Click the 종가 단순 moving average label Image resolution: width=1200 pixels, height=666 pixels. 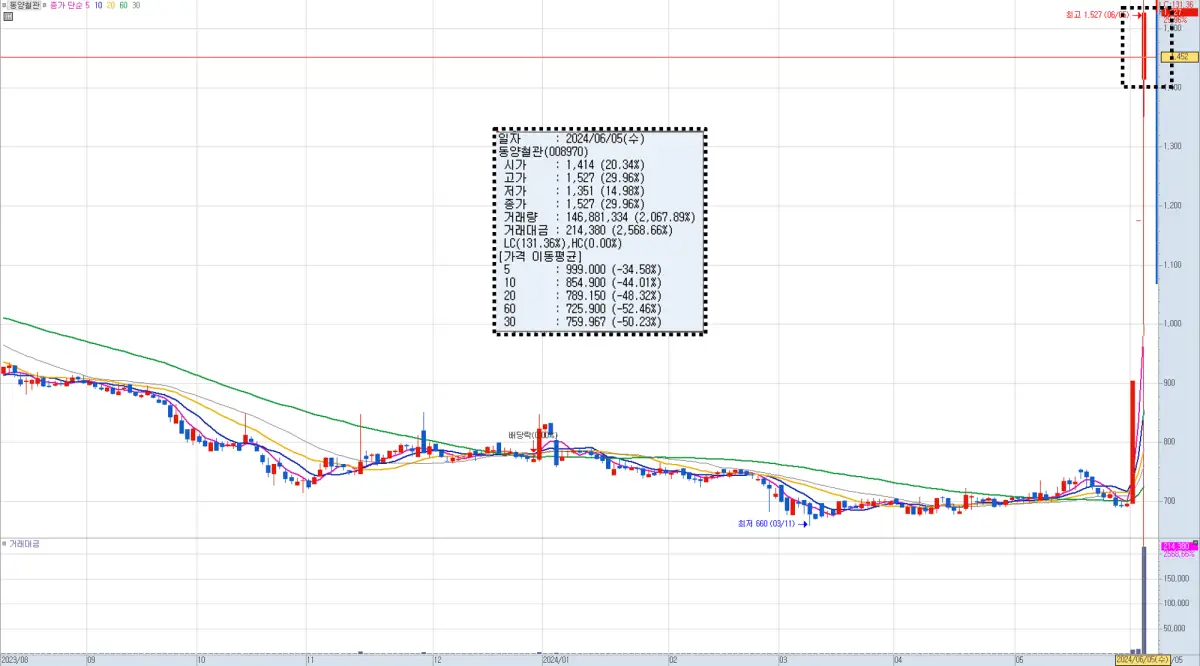click(x=64, y=5)
